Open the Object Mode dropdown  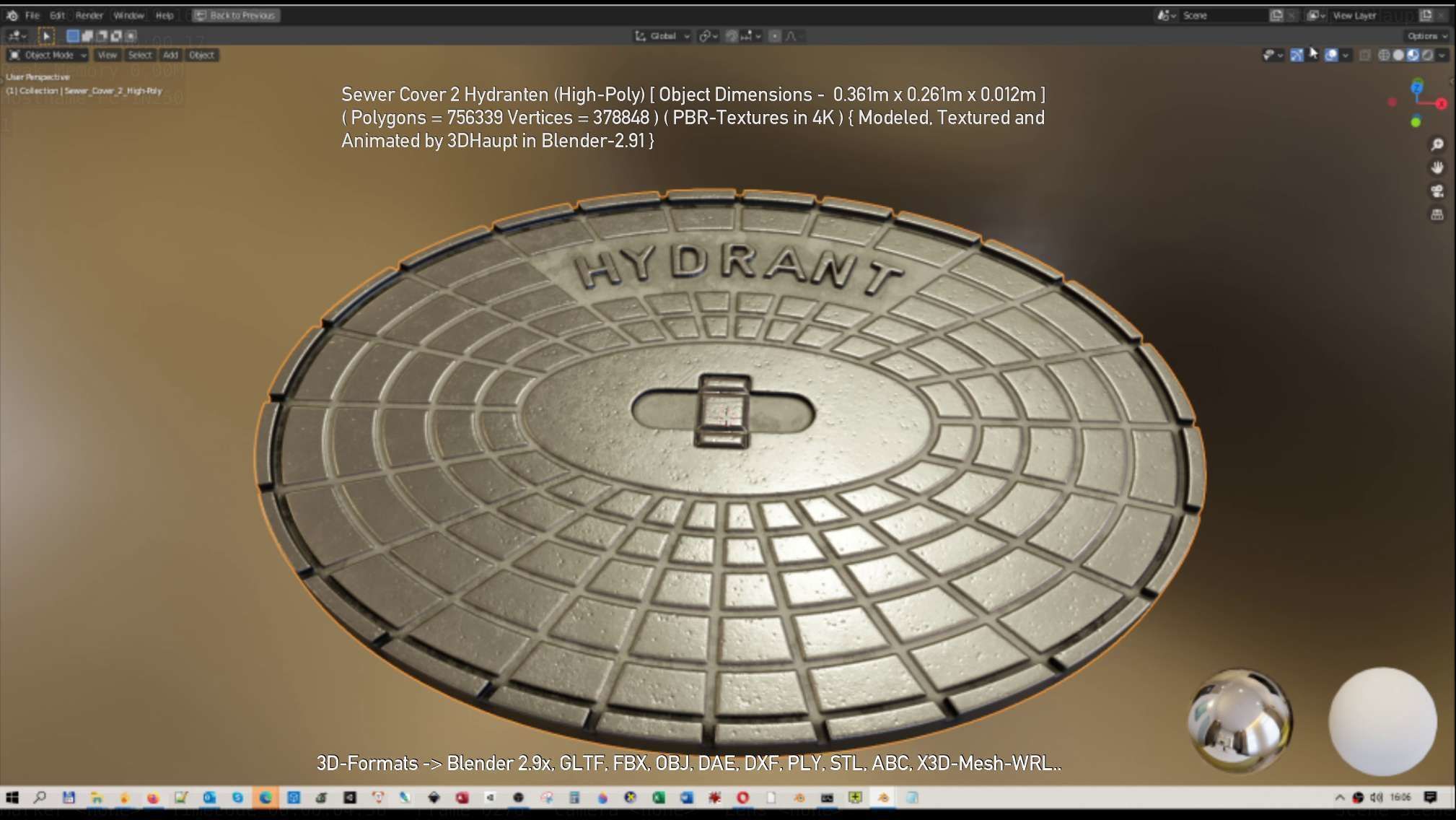(x=48, y=55)
